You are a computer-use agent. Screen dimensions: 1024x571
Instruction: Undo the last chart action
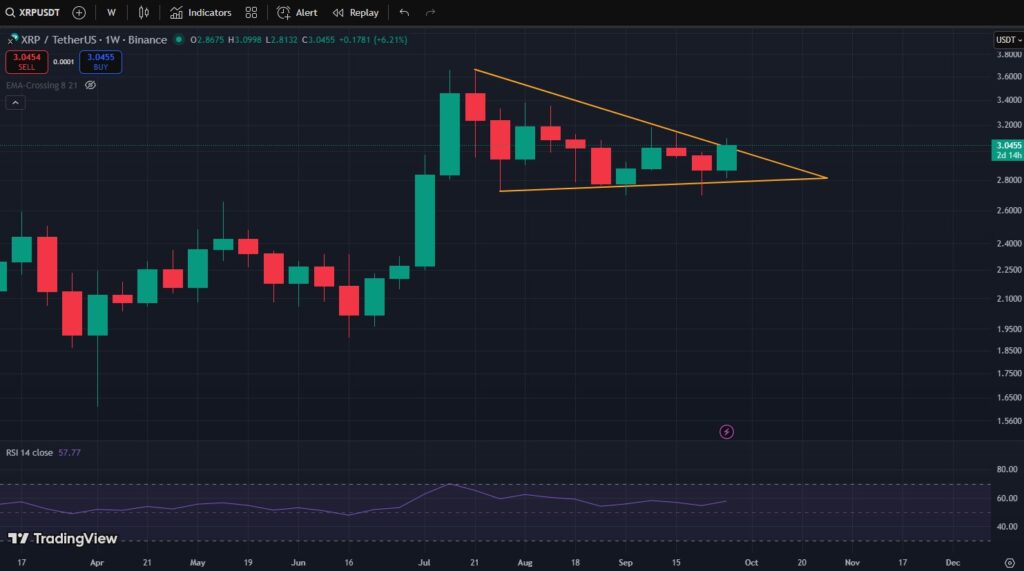click(x=404, y=13)
